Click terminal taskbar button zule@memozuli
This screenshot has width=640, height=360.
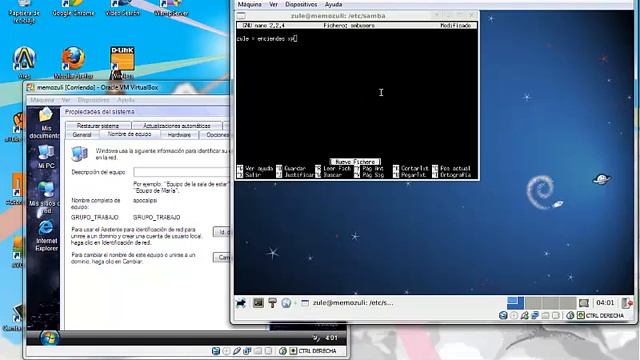point(347,303)
